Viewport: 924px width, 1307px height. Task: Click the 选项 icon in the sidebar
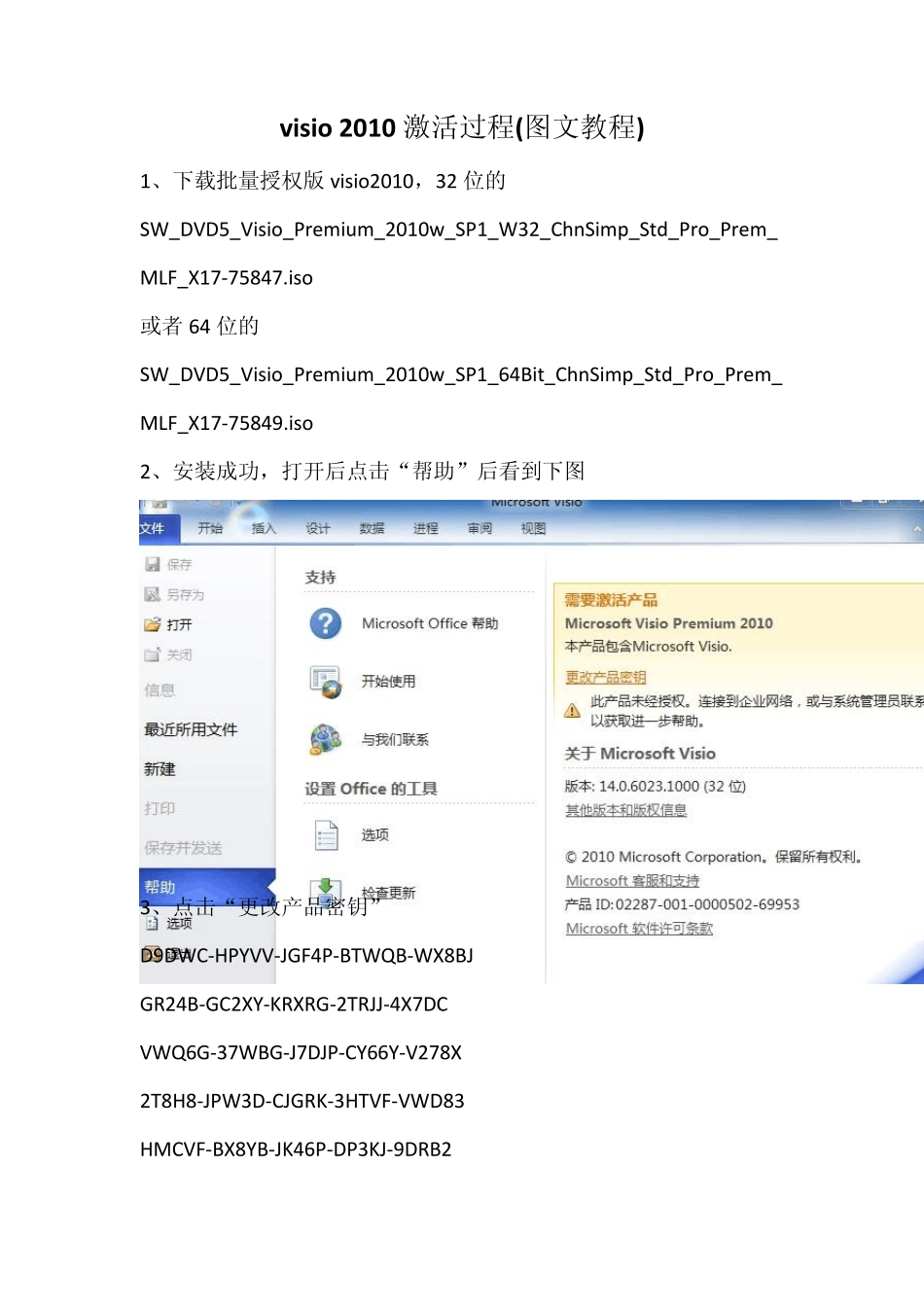pos(152,923)
